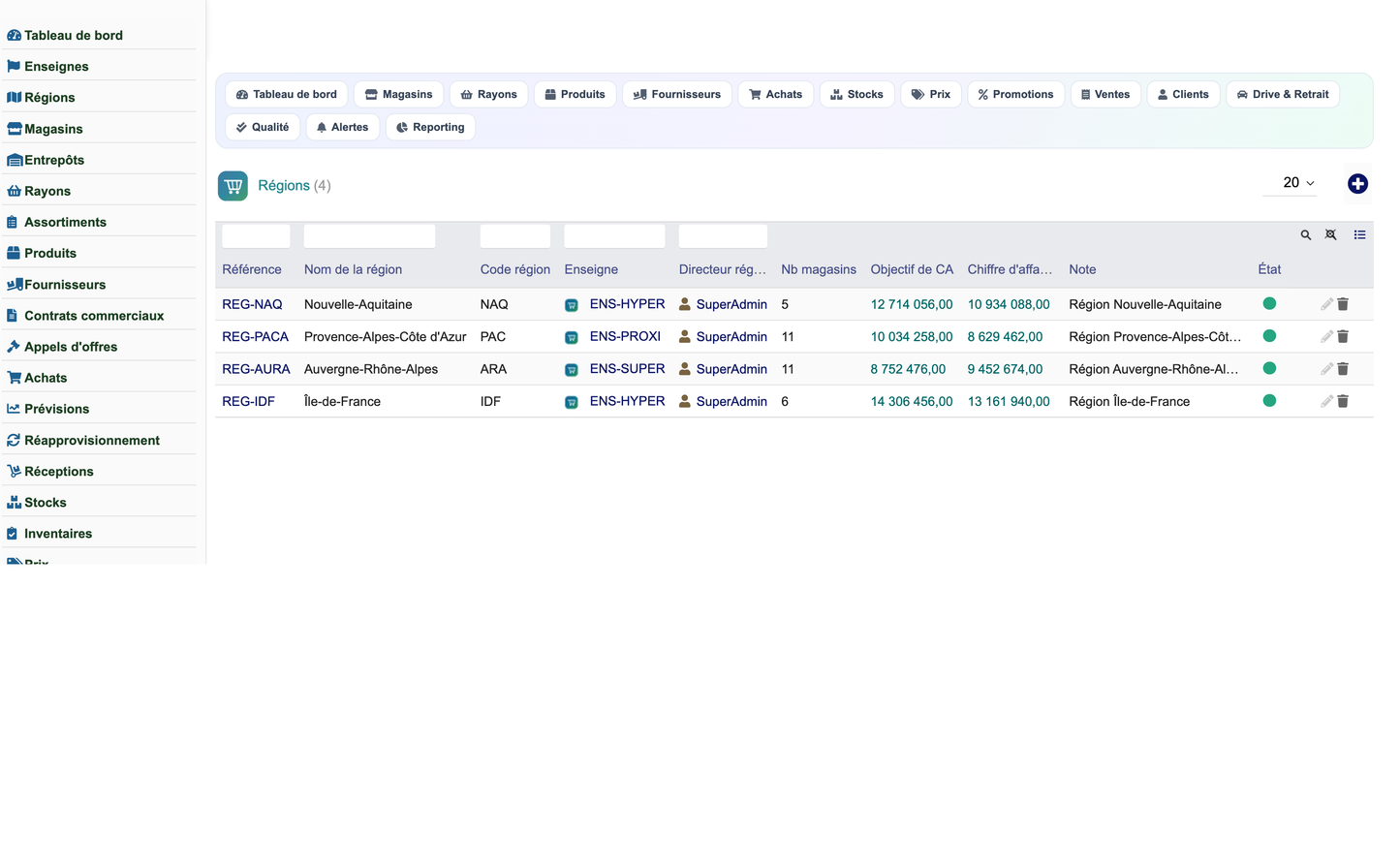
Task: Click the 14 306 456,00 objective value
Action: (x=912, y=402)
